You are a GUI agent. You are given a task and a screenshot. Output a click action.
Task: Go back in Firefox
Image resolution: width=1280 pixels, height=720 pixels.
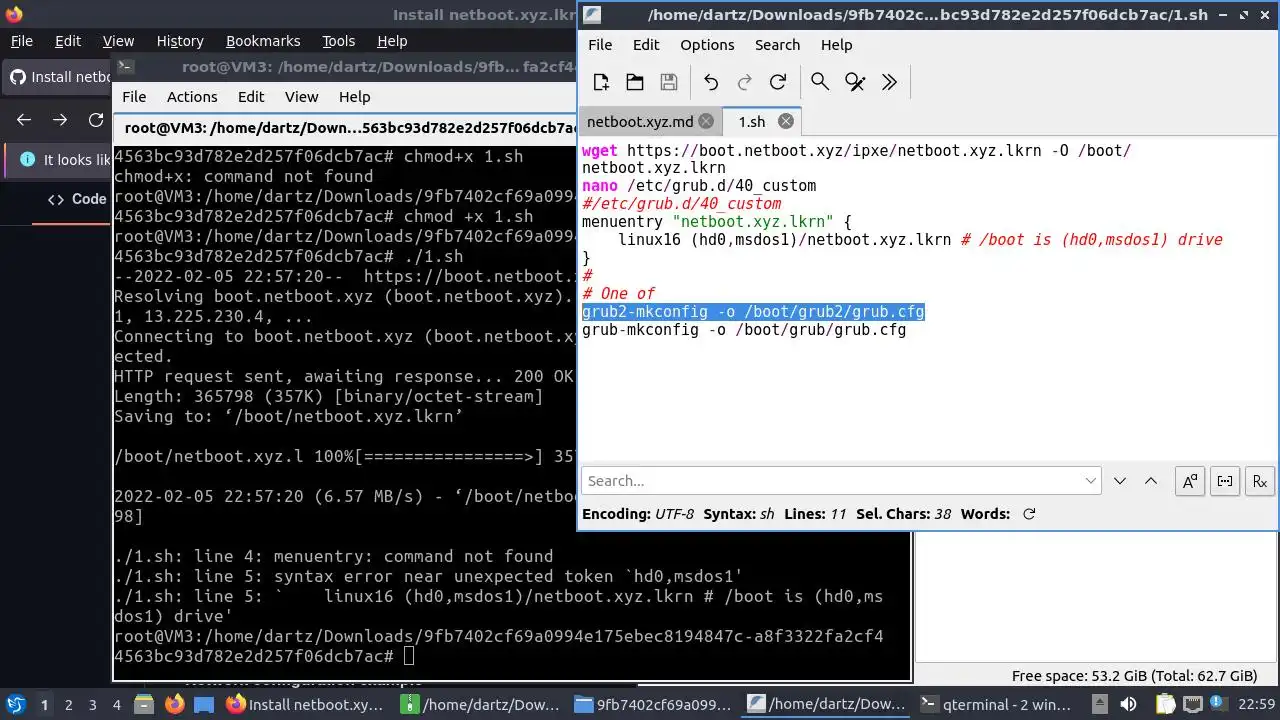click(x=24, y=120)
